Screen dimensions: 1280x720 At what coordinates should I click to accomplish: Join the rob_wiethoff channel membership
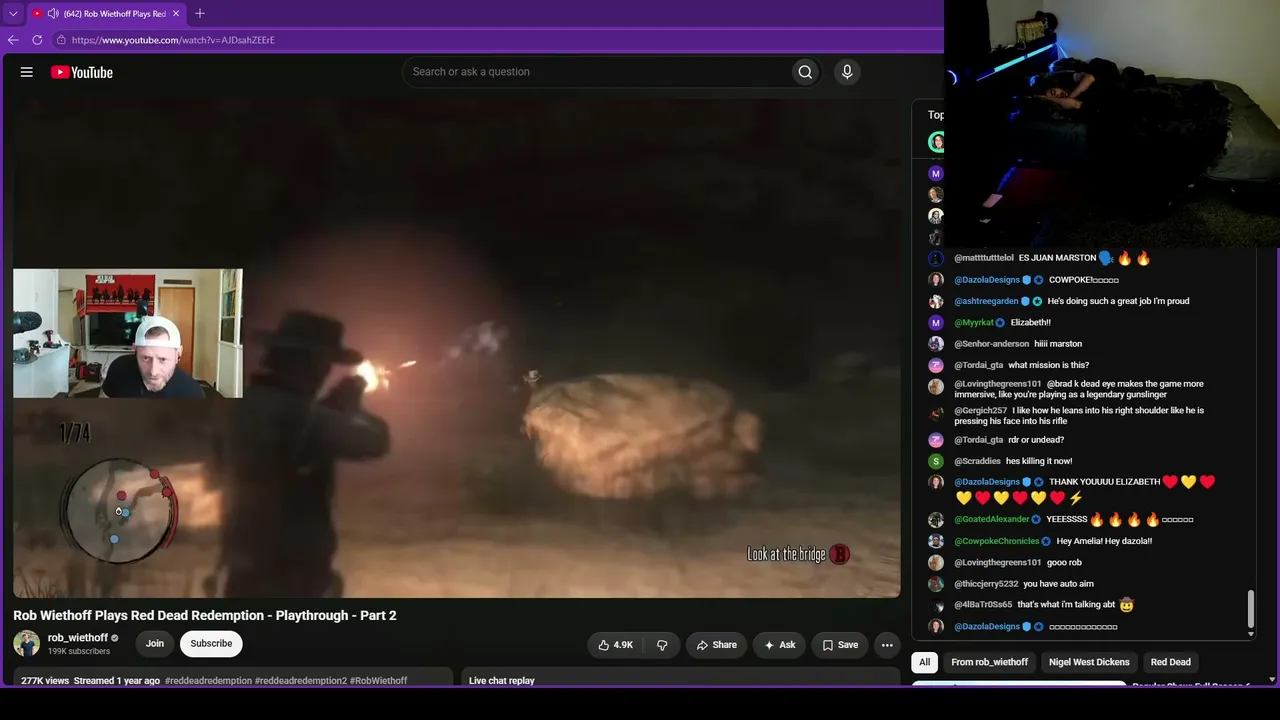point(155,644)
